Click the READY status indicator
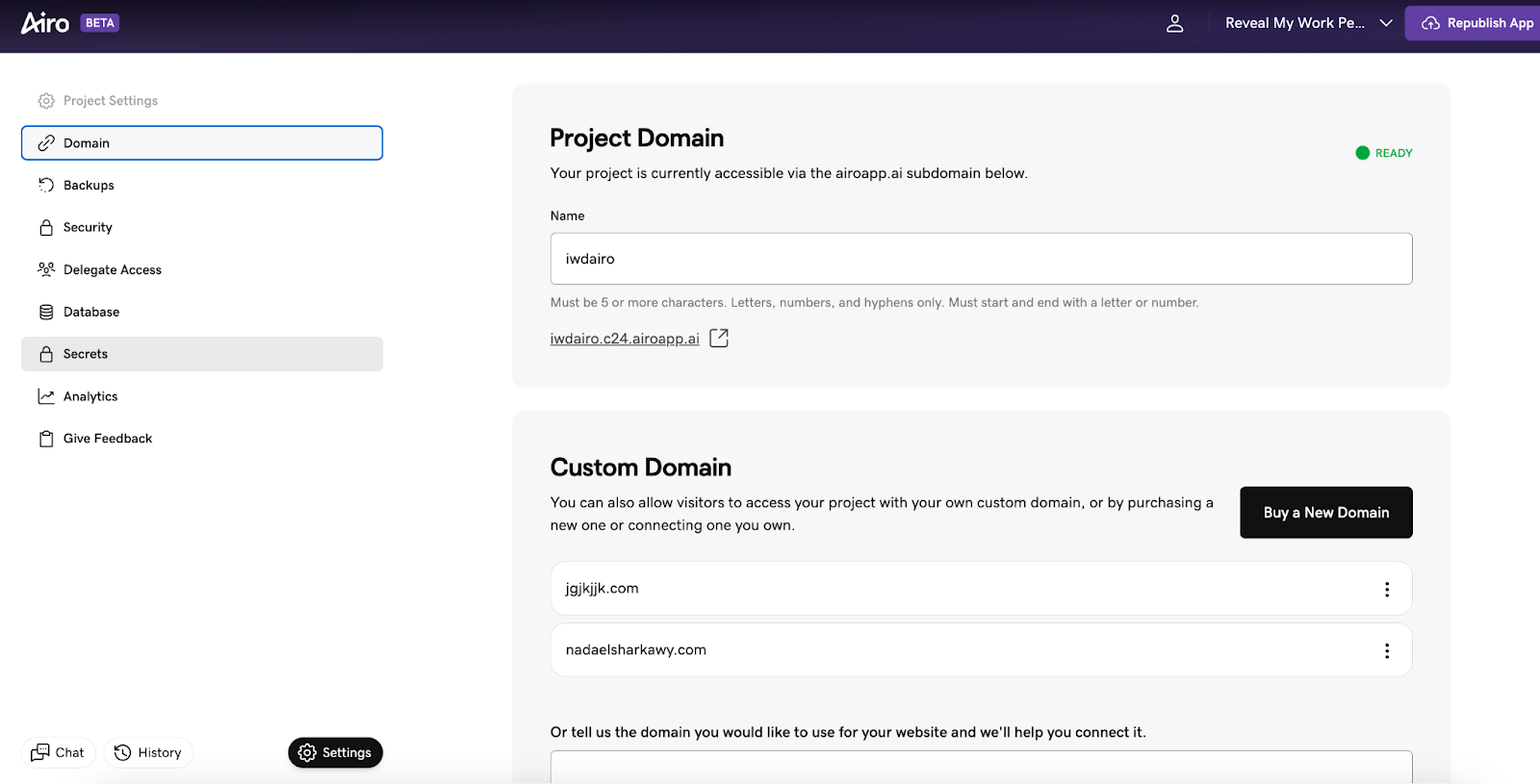Viewport: 1540px width, 784px height. point(1384,153)
